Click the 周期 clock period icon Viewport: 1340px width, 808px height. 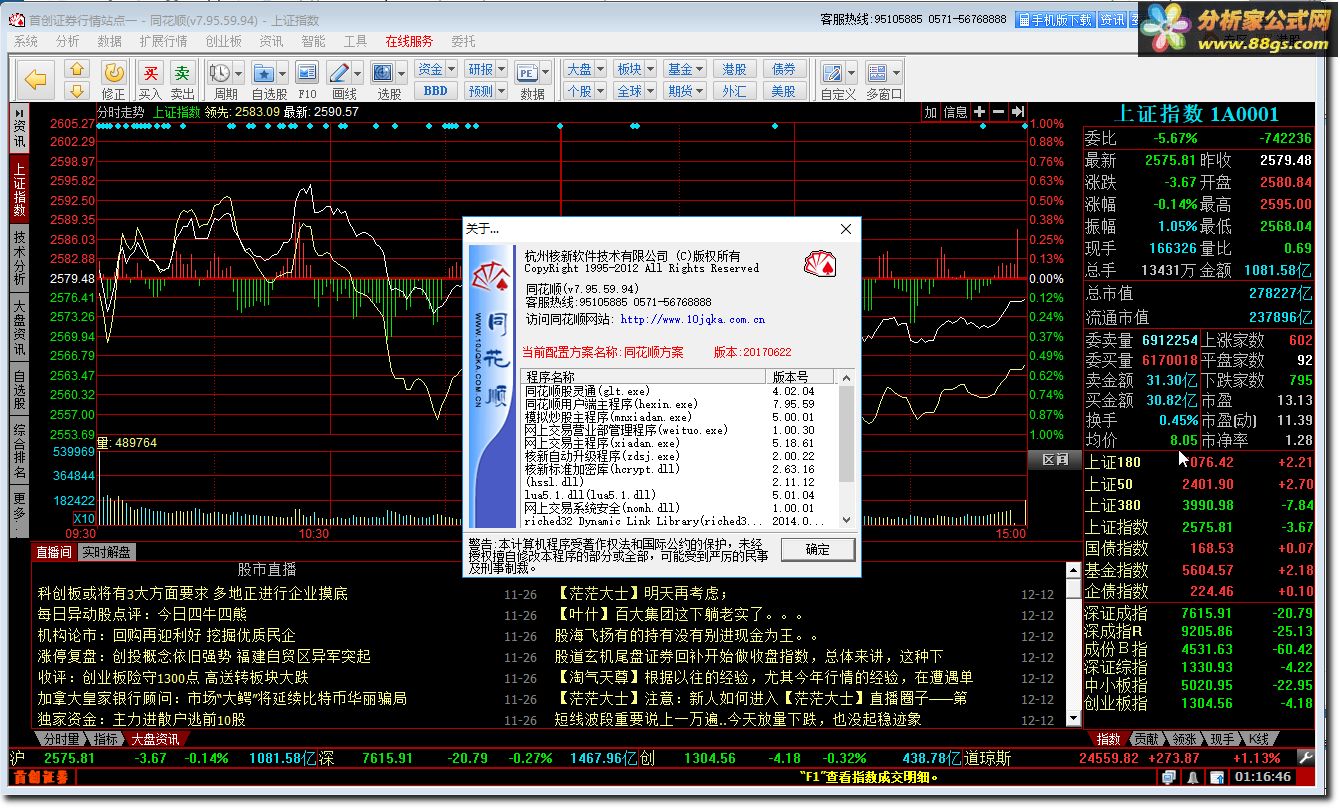tap(220, 72)
